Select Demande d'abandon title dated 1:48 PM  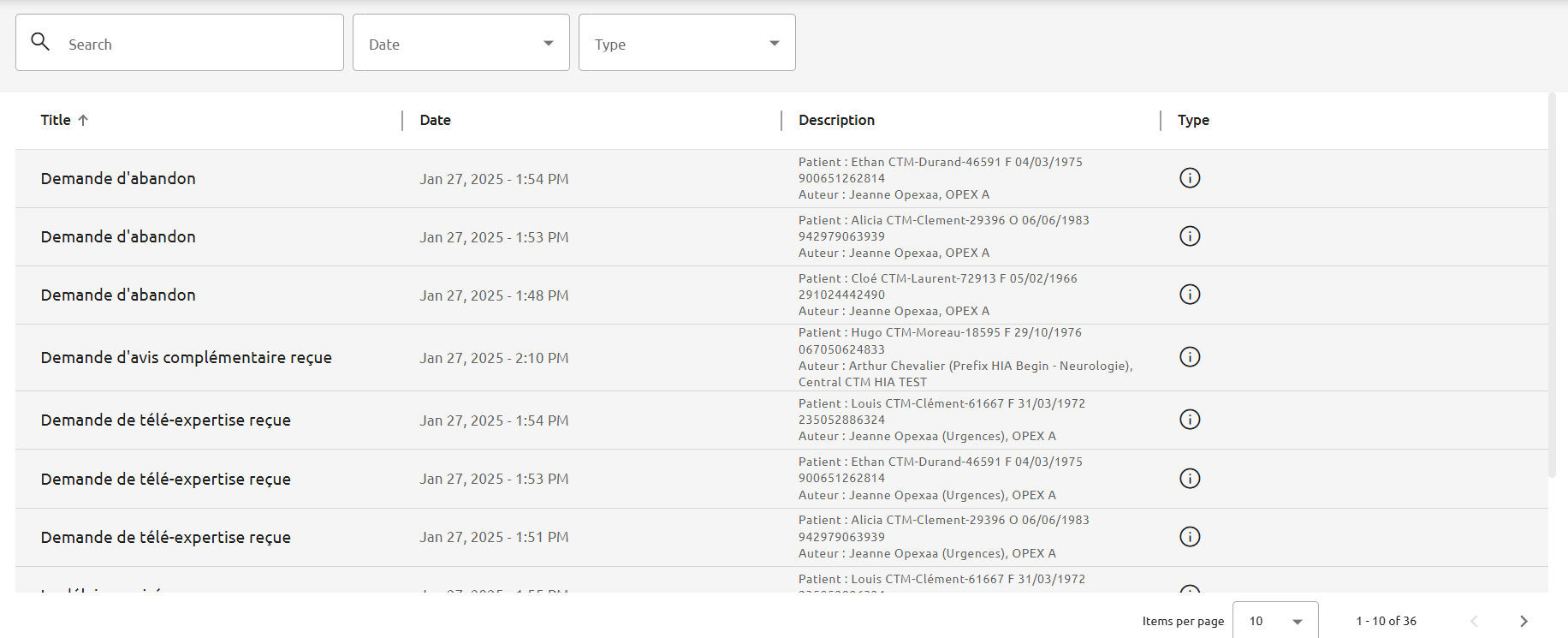pyautogui.click(x=118, y=295)
